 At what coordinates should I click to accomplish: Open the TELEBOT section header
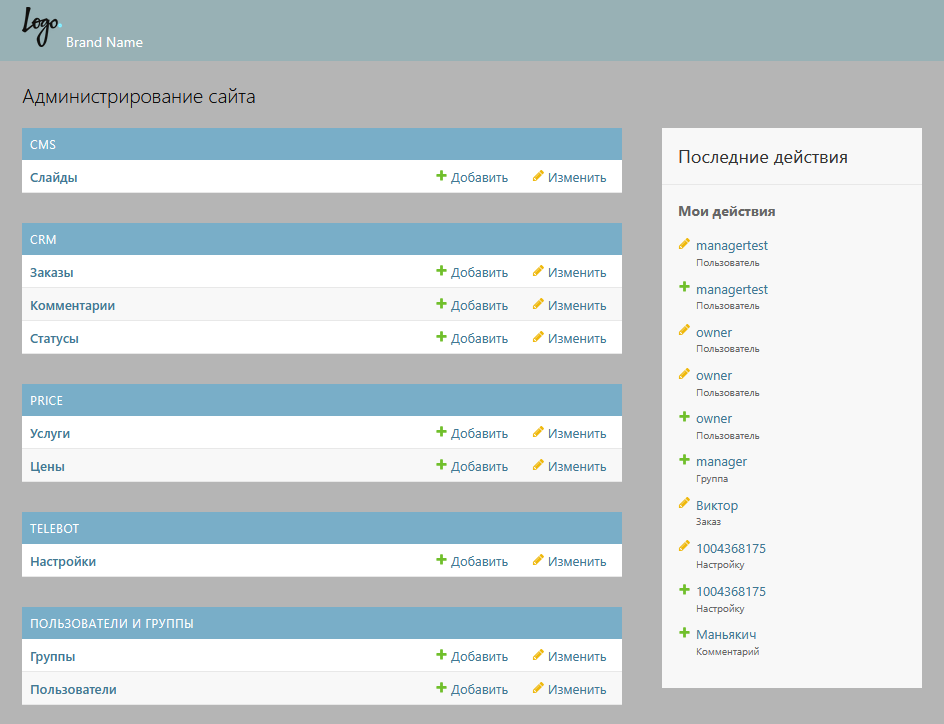54,528
